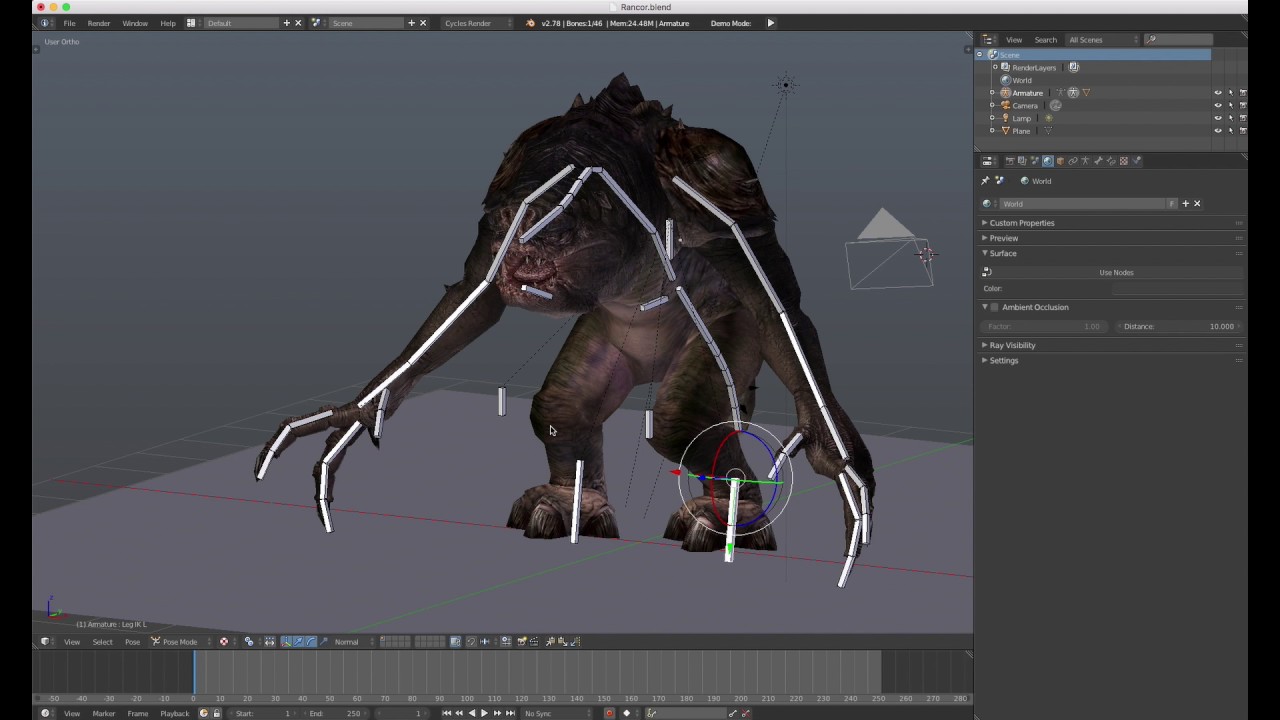Activate the 3D manipulator widget icon
Viewport: 1280px width, 720px height.
click(286, 641)
